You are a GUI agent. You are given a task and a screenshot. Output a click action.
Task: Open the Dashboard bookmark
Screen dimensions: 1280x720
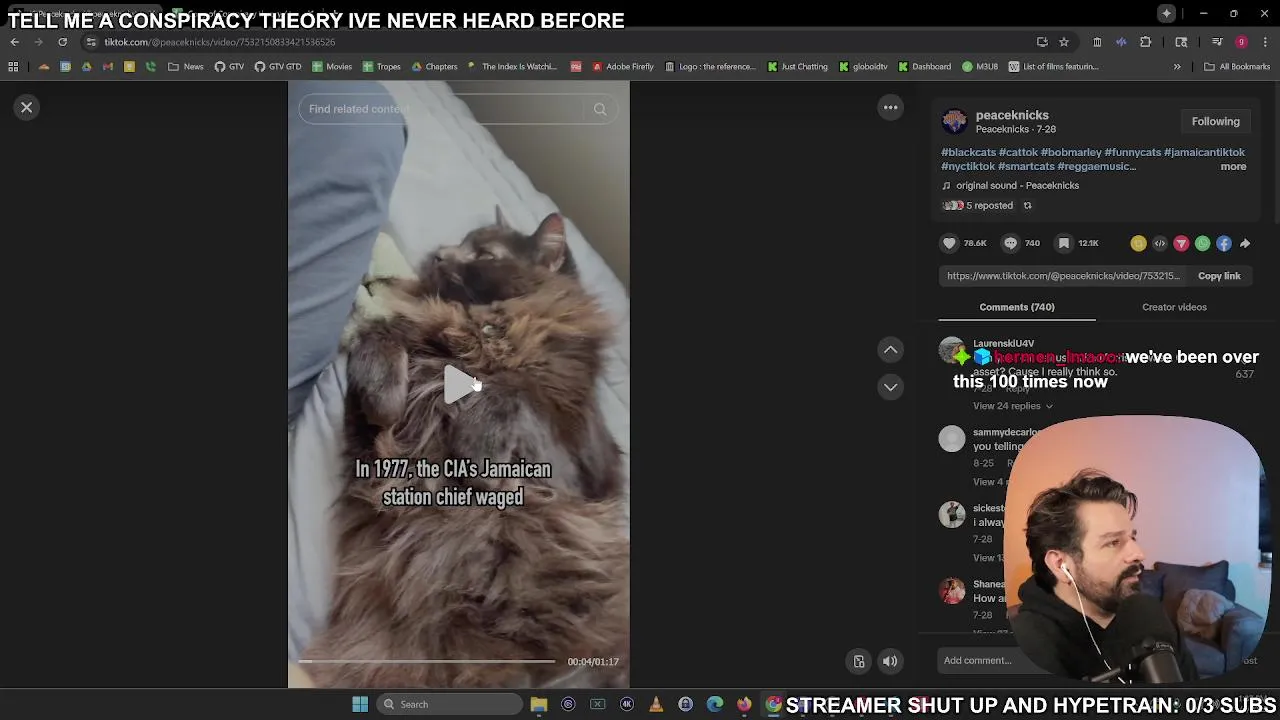924,67
